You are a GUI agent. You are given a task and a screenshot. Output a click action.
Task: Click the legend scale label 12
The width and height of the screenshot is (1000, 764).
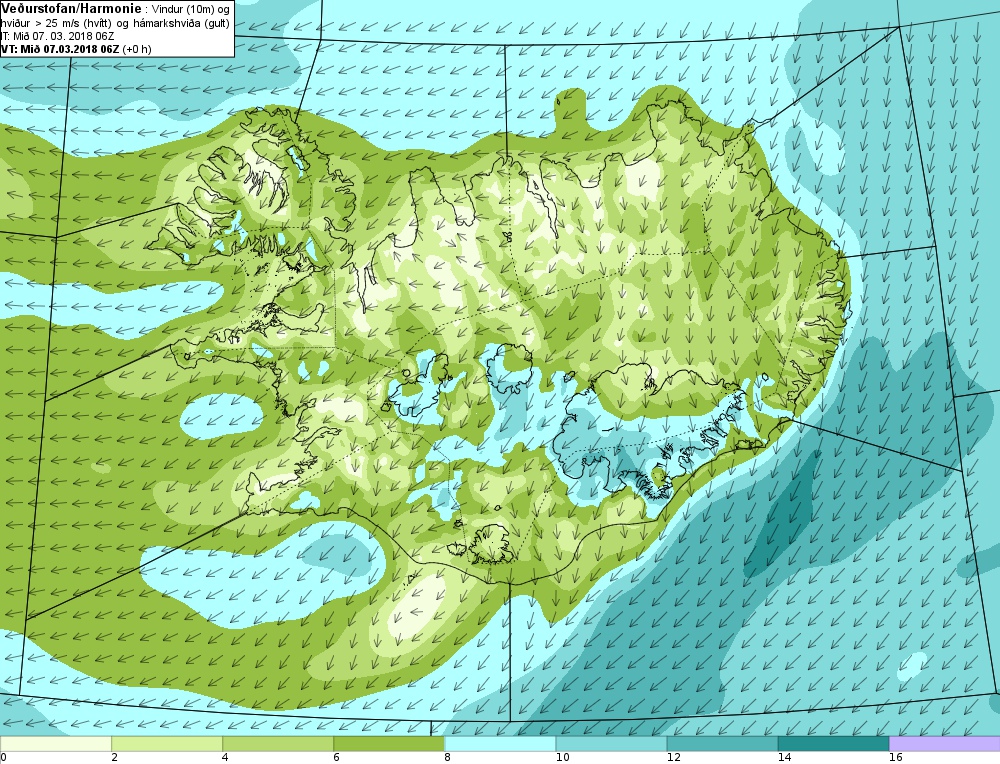click(673, 757)
